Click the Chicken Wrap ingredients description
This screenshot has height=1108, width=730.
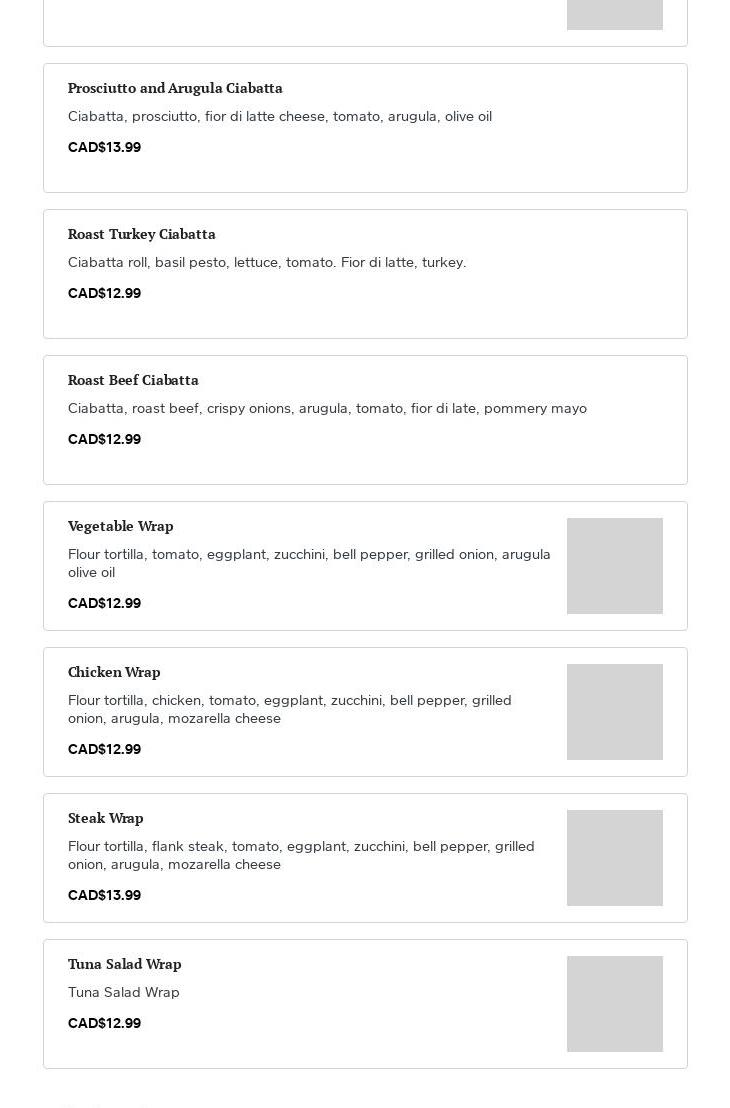click(290, 709)
